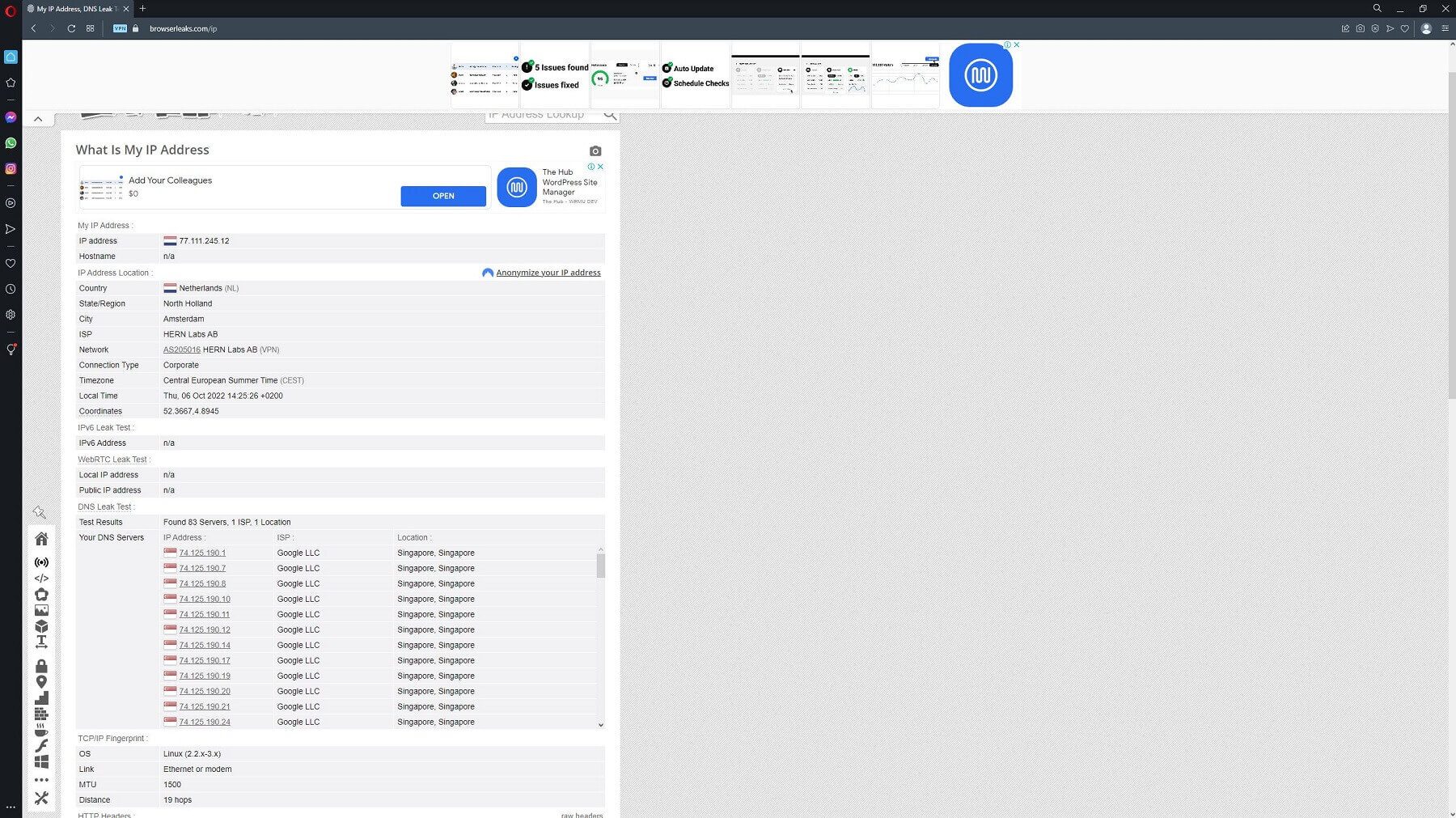Open My Flow in Opera sidebar
The height and width of the screenshot is (818, 1456).
tap(11, 229)
